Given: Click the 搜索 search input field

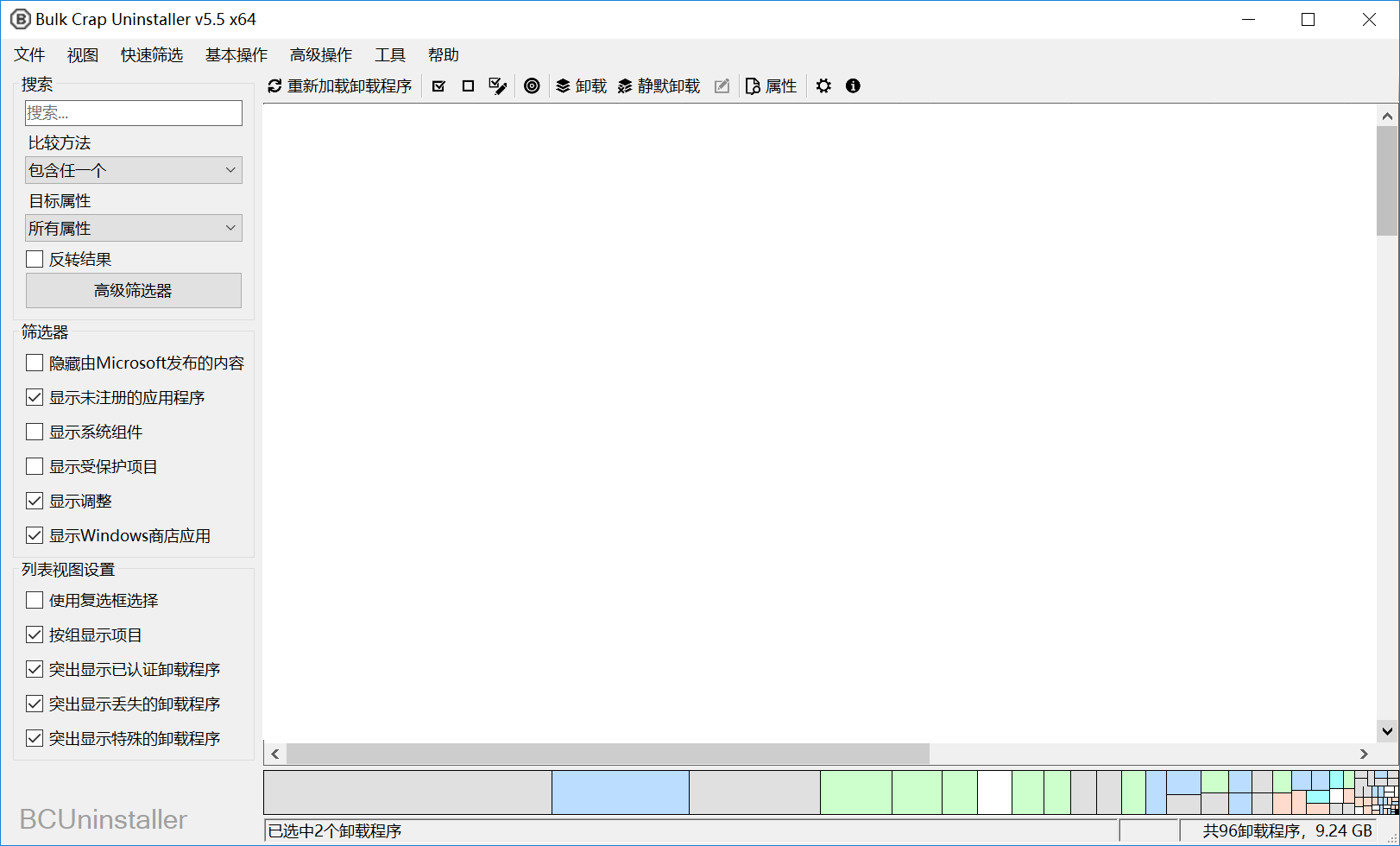Looking at the screenshot, I should click(134, 113).
